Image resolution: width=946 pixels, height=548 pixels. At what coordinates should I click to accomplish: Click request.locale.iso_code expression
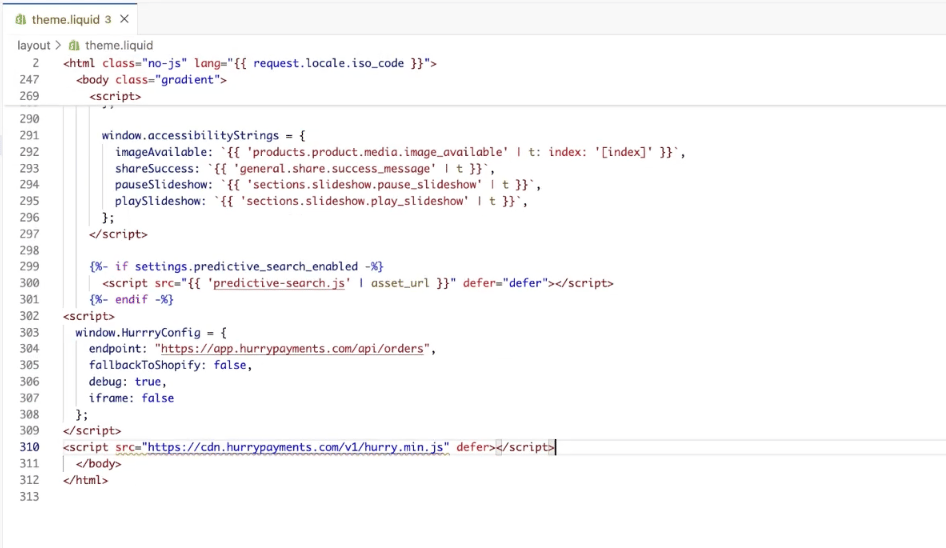(328, 63)
